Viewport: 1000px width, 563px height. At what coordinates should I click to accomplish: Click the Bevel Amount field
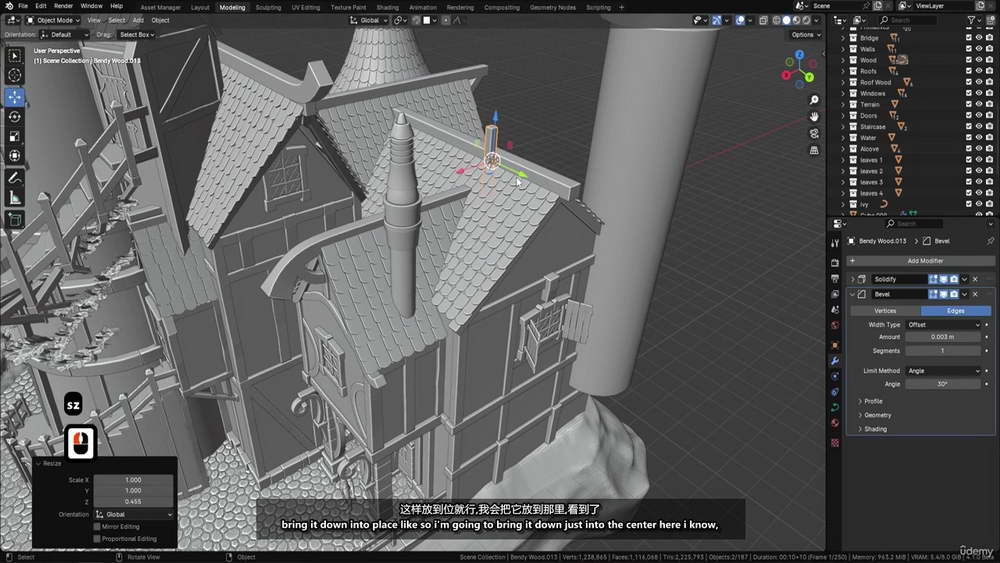tap(943, 337)
